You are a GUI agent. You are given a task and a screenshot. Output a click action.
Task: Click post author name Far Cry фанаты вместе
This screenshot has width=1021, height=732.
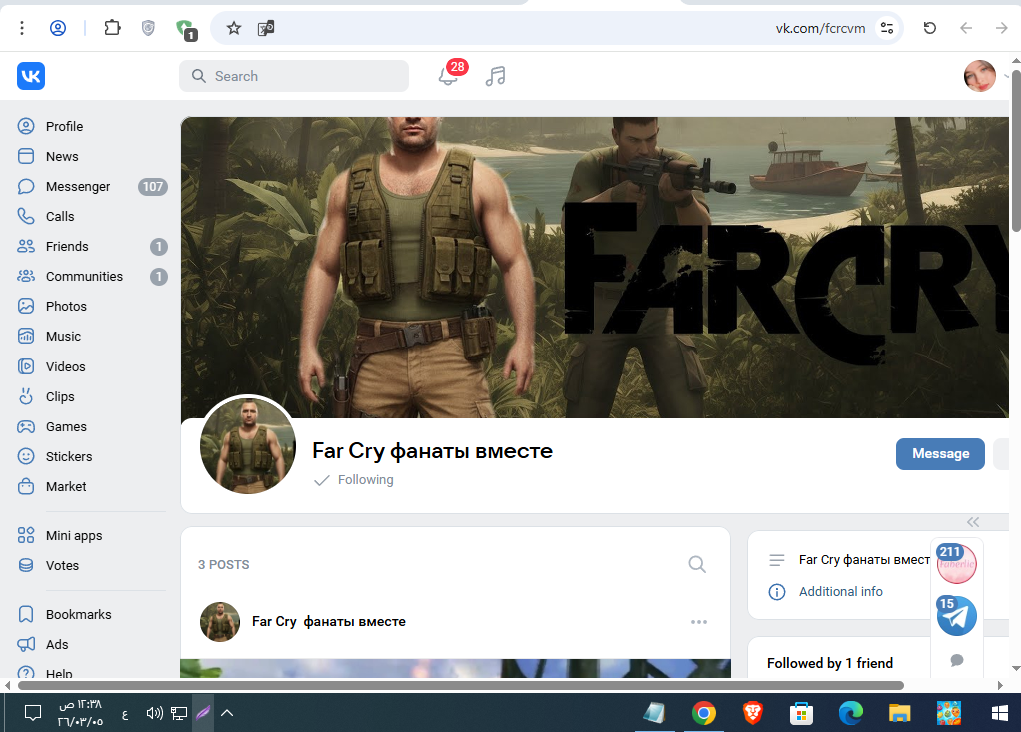pos(329,621)
